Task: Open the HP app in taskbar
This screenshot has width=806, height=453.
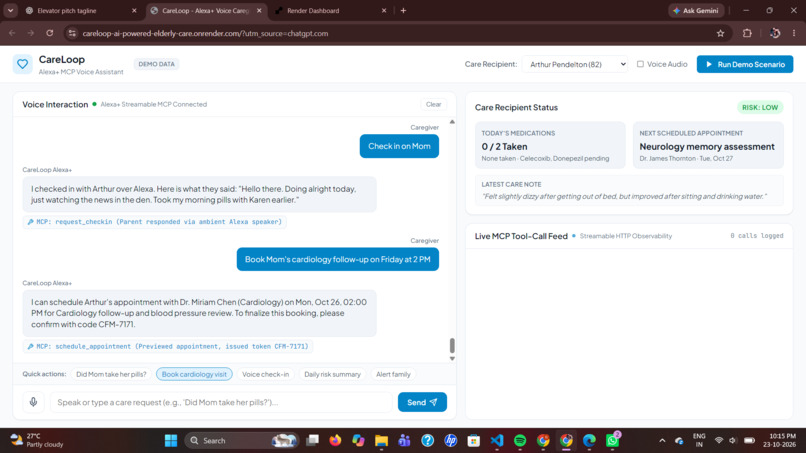Action: (450, 441)
